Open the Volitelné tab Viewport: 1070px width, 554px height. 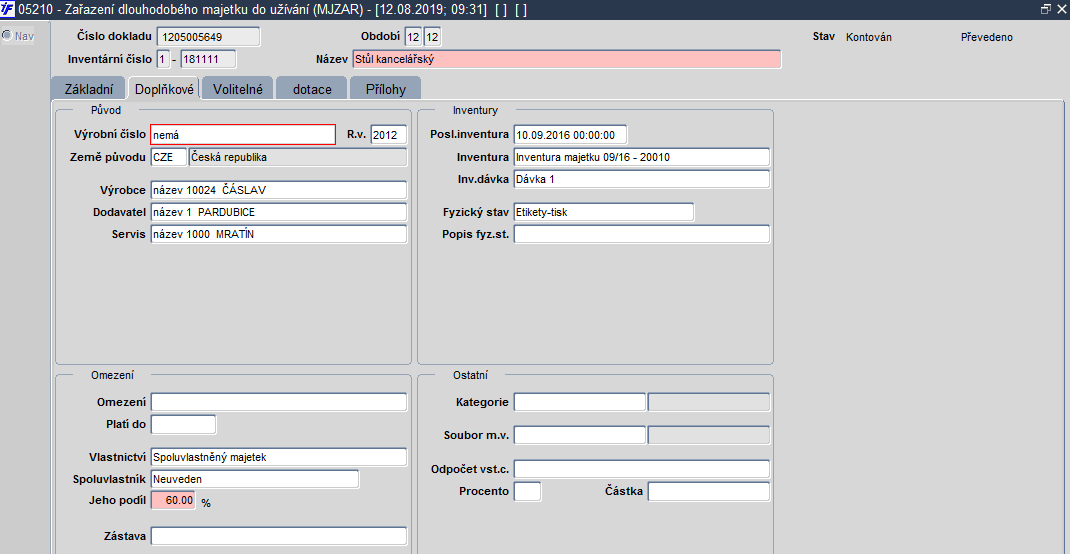coord(237,89)
